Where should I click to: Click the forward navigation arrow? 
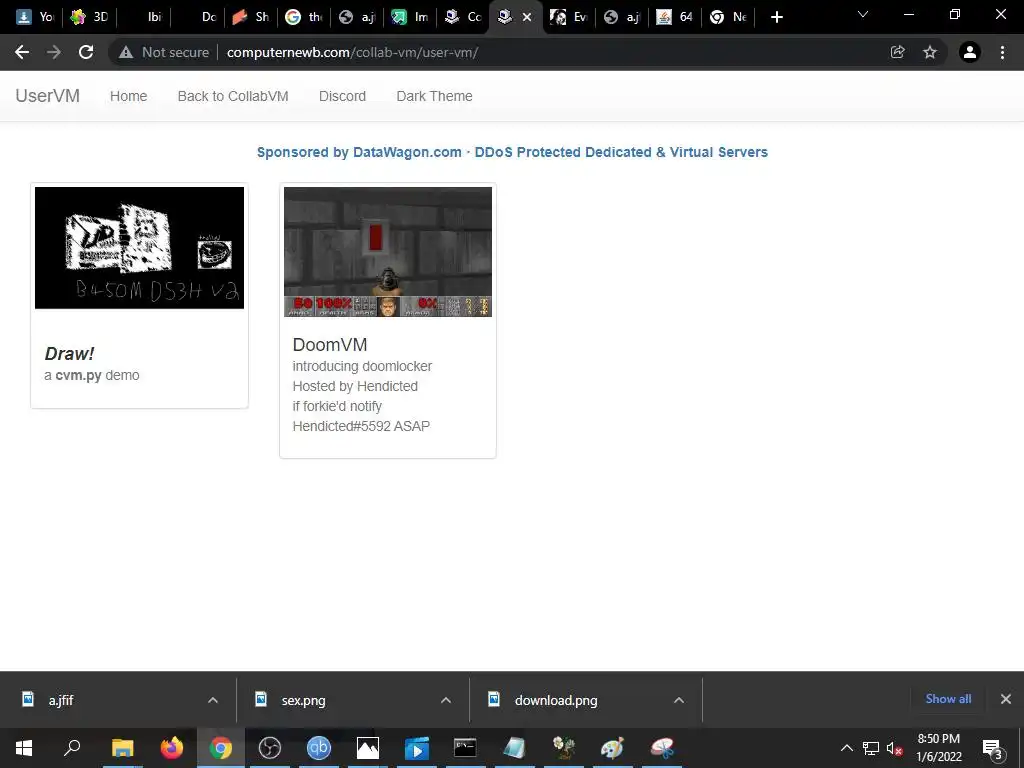(54, 52)
